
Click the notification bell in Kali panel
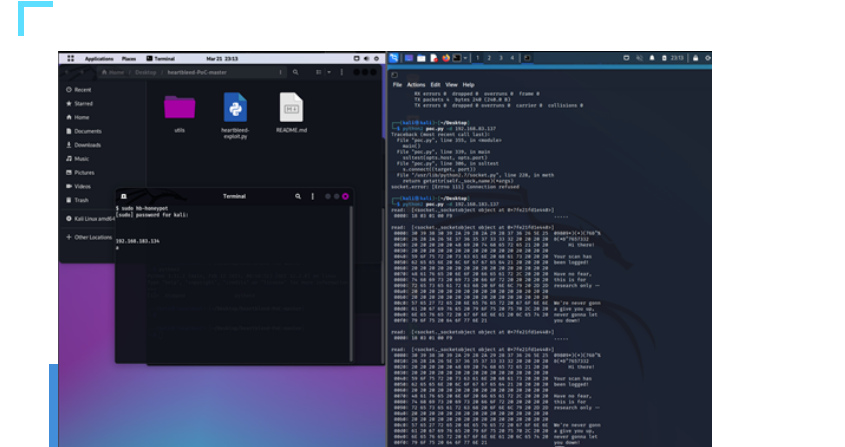point(652,58)
